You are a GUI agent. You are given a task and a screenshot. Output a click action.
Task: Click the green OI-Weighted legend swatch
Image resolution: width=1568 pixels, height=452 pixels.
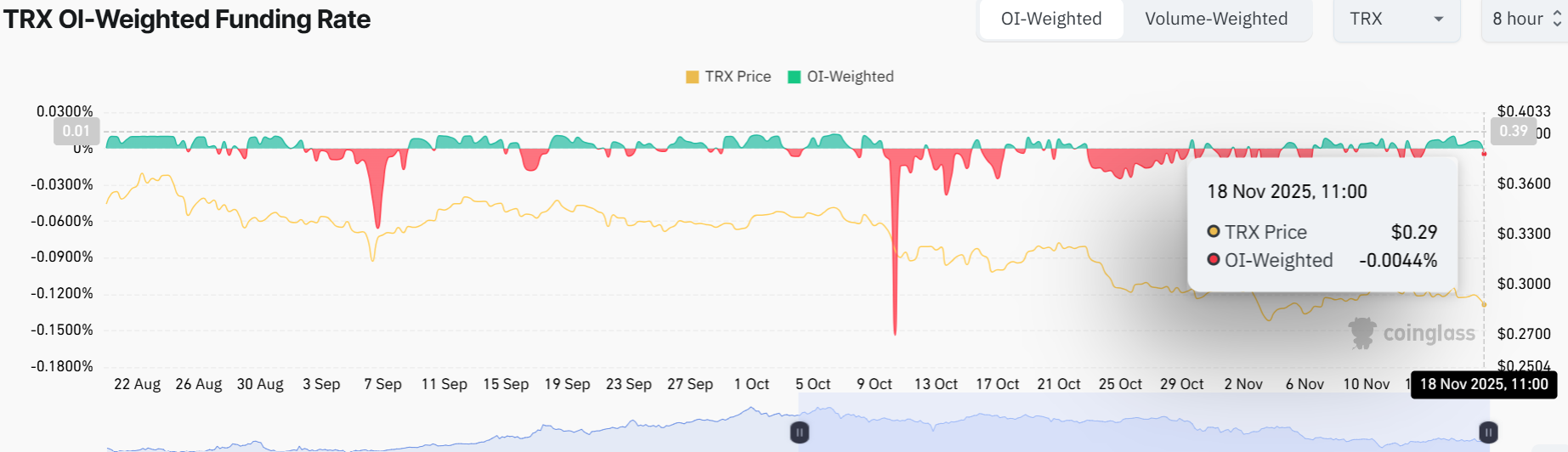(795, 76)
